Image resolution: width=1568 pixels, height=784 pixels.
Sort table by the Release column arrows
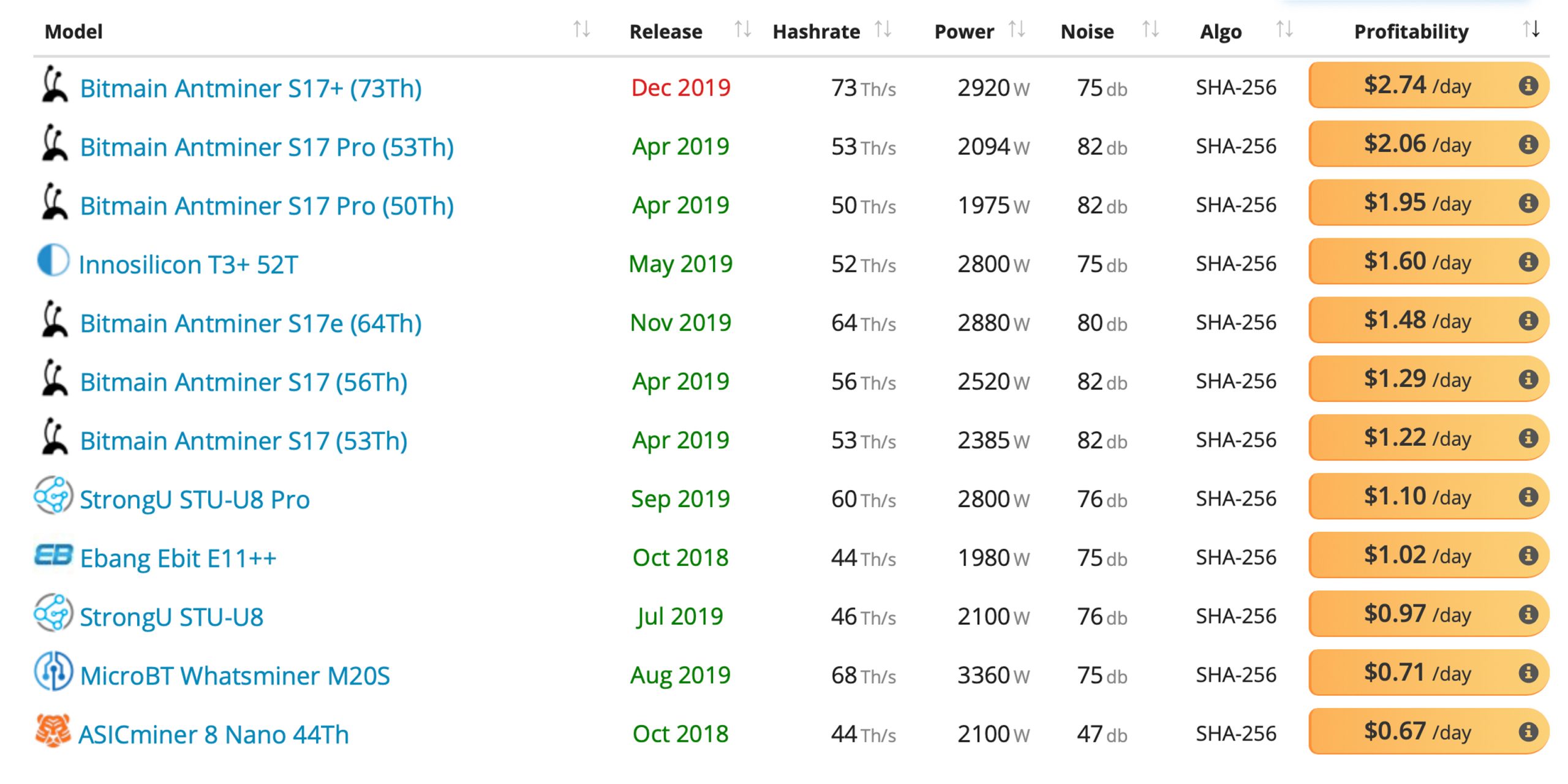click(742, 29)
